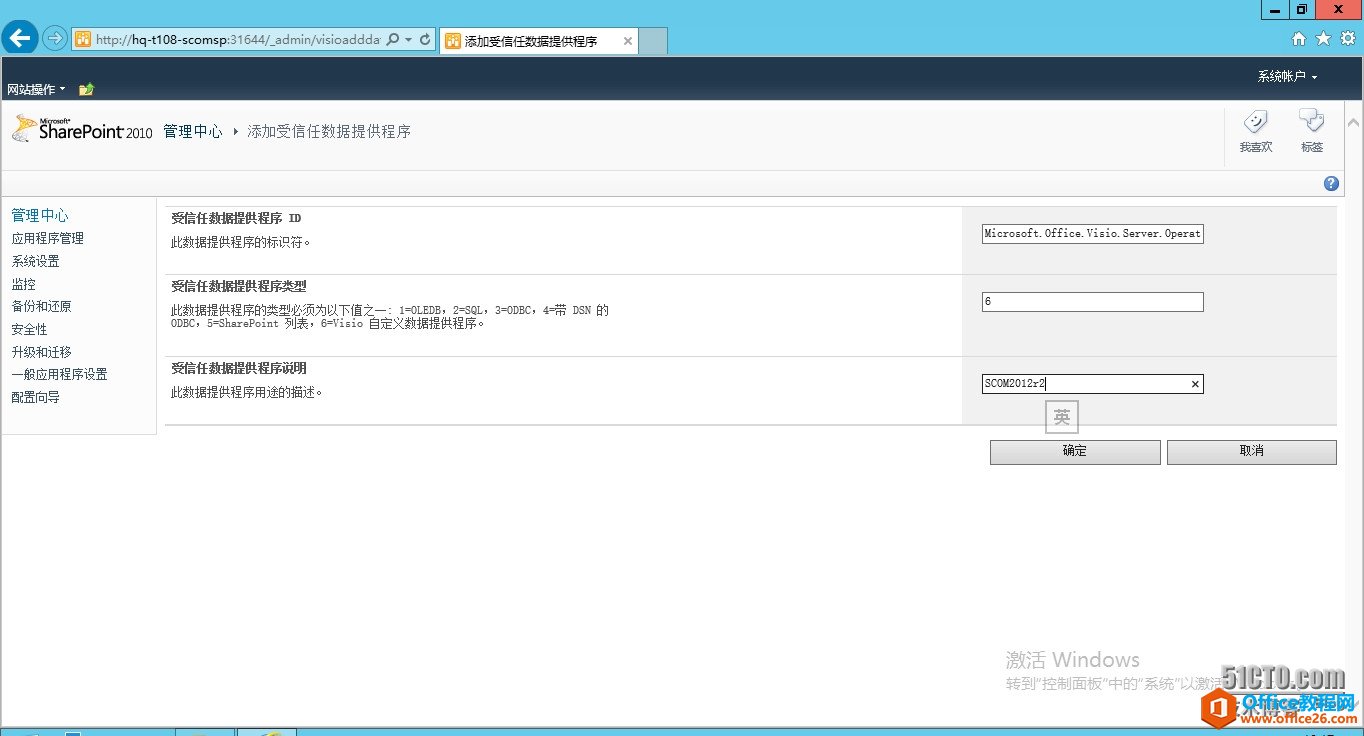Open 管理中心 in the breadcrumb

click(x=193, y=131)
